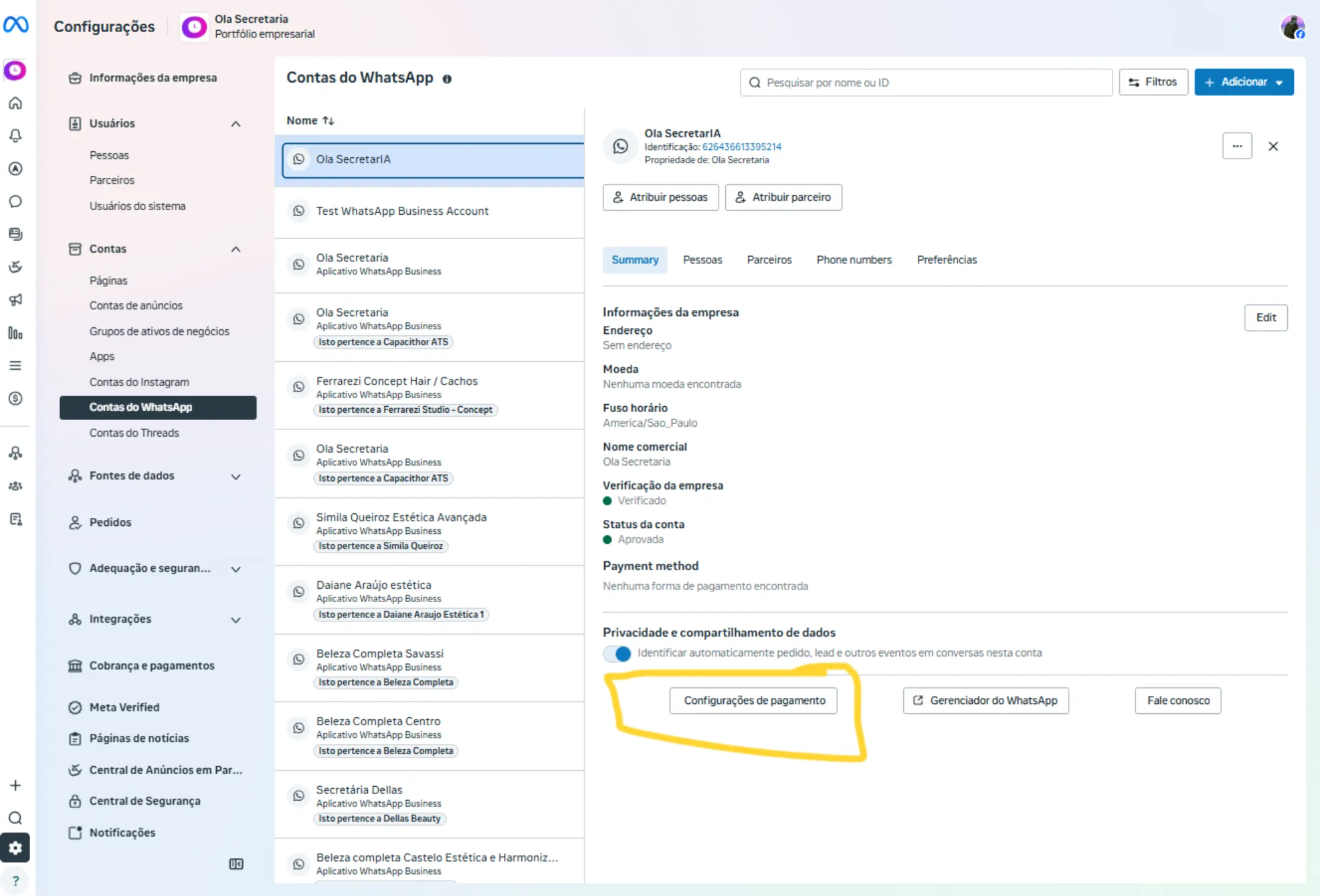Click the Filtros button

coord(1153,82)
